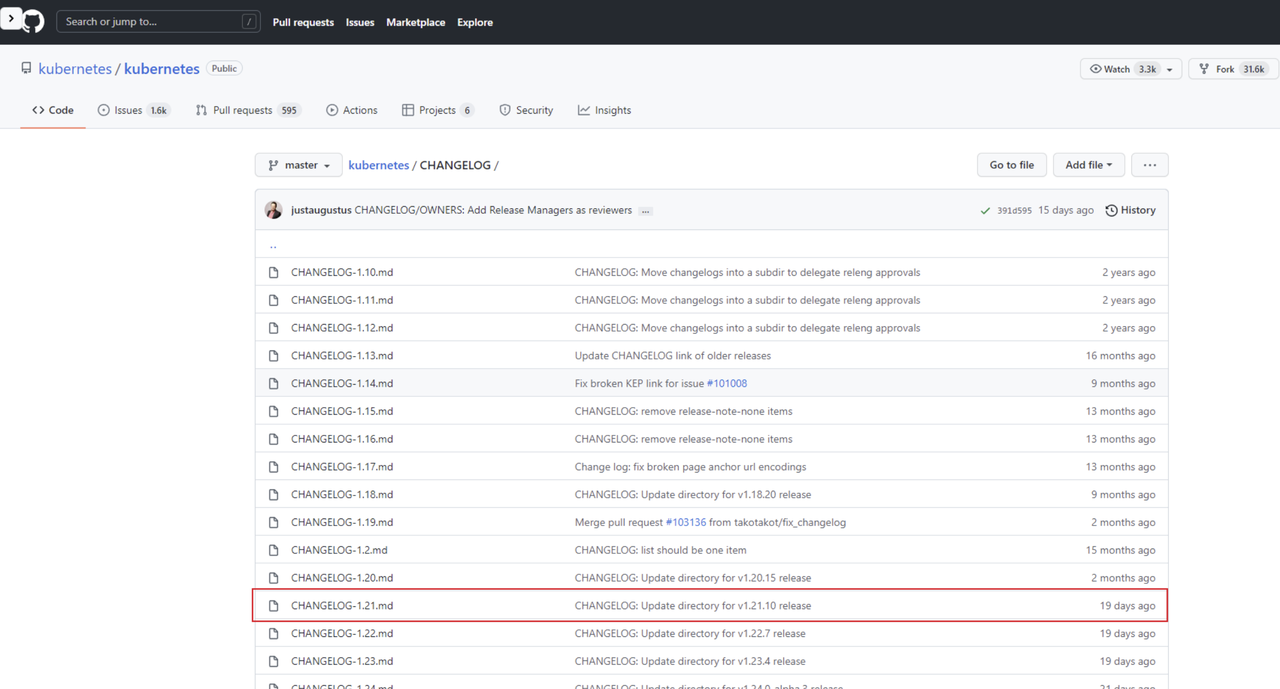Open Explore in top navigation
Screen dimensions: 1280x689
tap(475, 22)
